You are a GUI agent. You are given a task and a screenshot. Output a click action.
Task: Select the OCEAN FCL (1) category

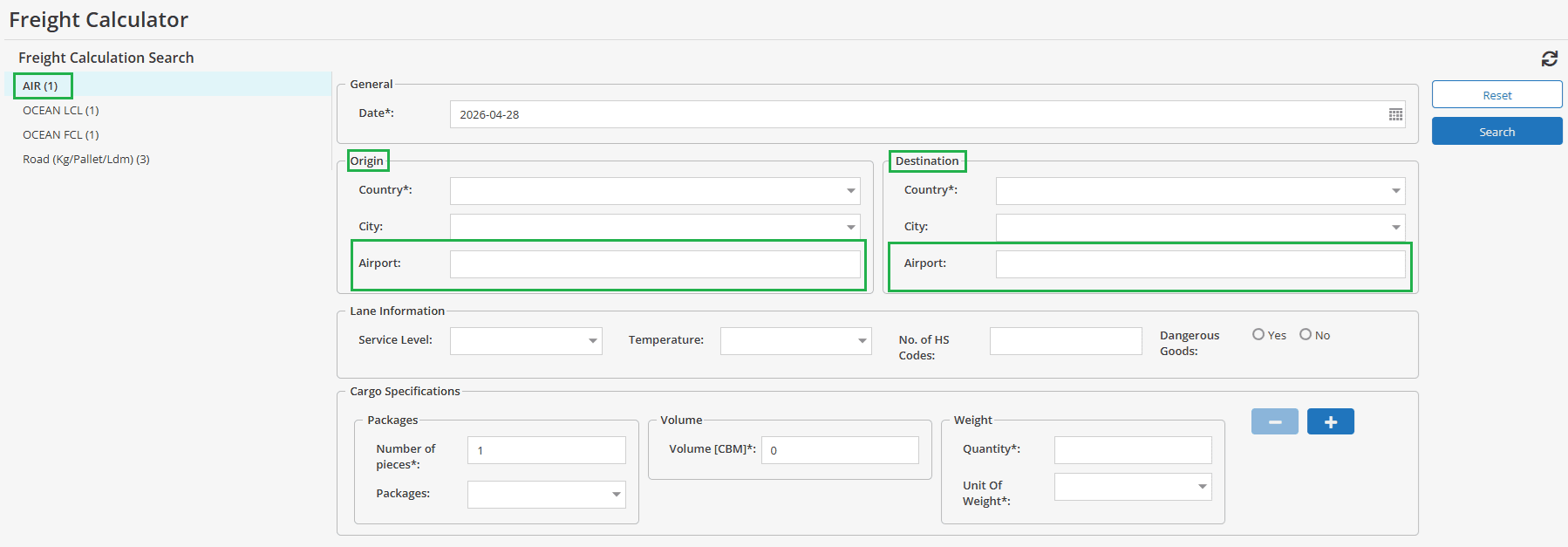(x=168, y=134)
